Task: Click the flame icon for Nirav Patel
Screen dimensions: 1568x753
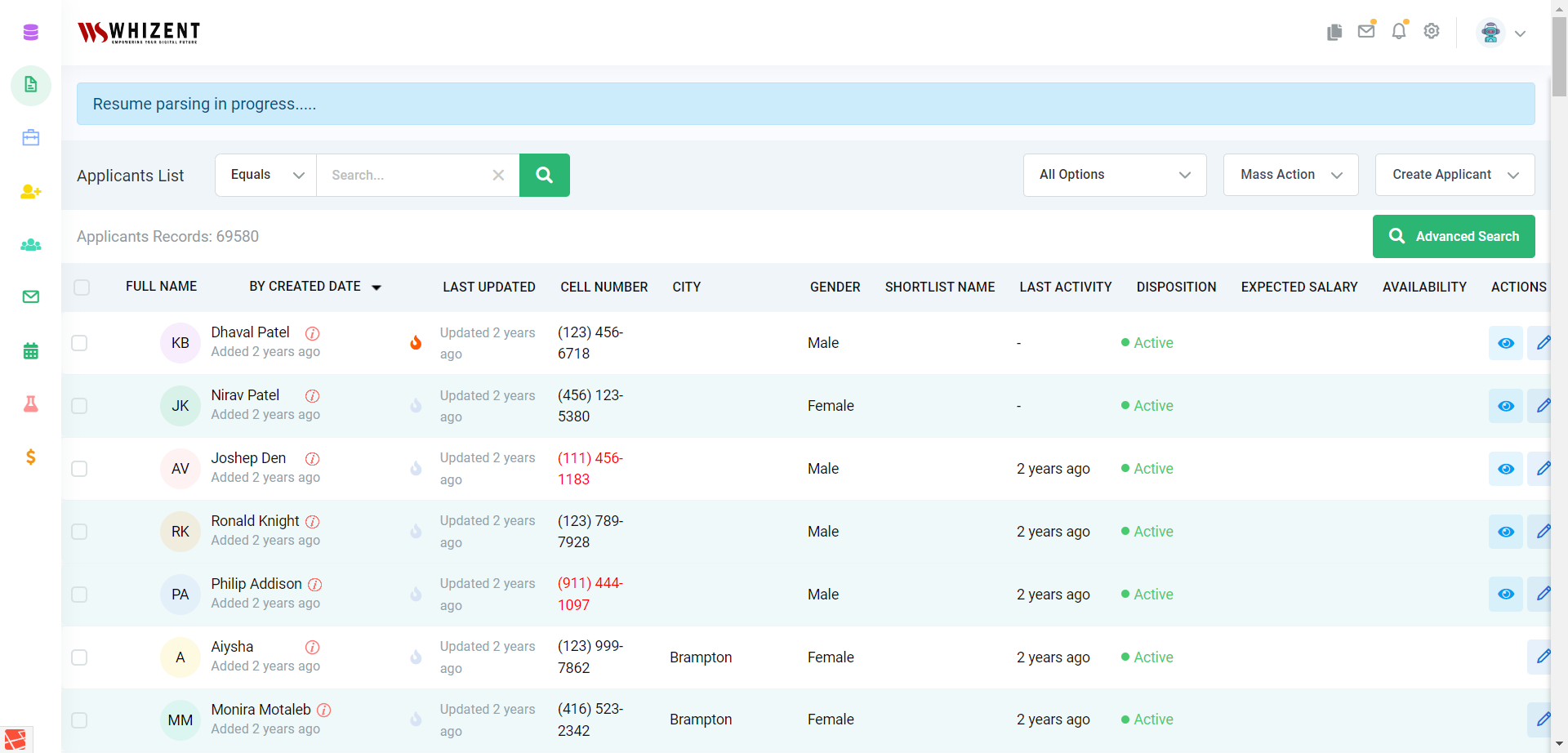Action: pyautogui.click(x=416, y=406)
